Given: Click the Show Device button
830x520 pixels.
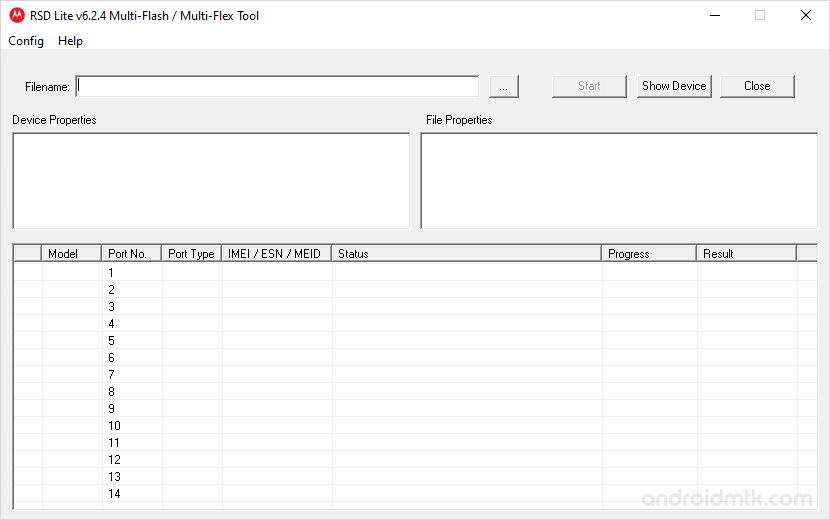Looking at the screenshot, I should point(674,86).
